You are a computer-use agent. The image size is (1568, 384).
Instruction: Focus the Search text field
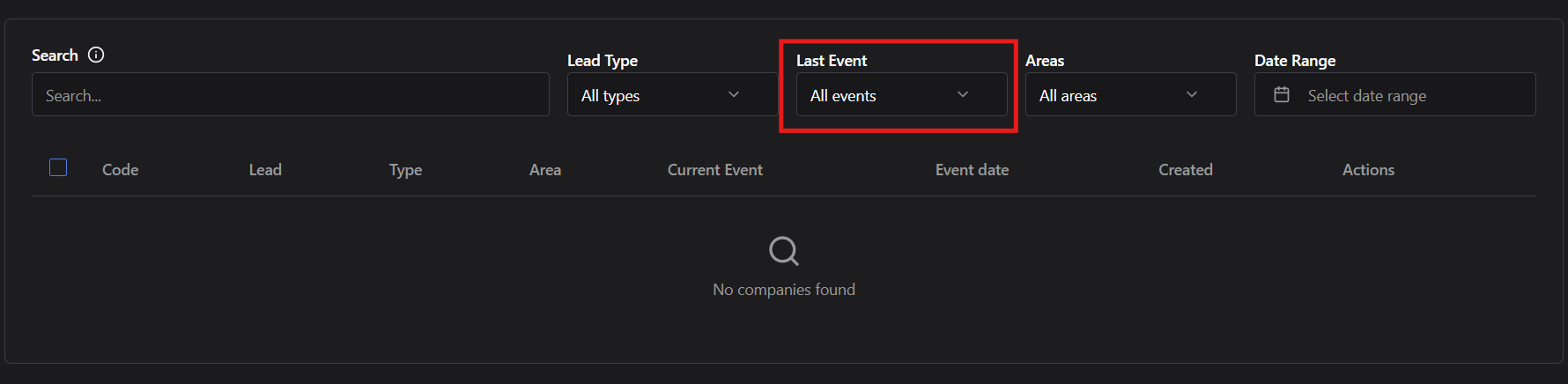[x=290, y=95]
